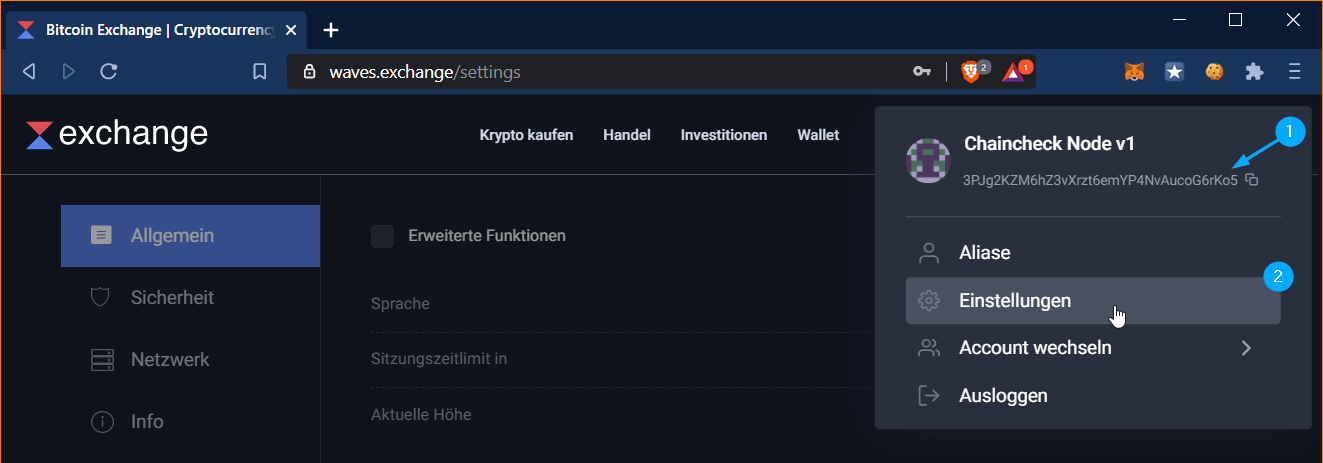Enable the Erweiterte Funktionen checkbox

382,236
